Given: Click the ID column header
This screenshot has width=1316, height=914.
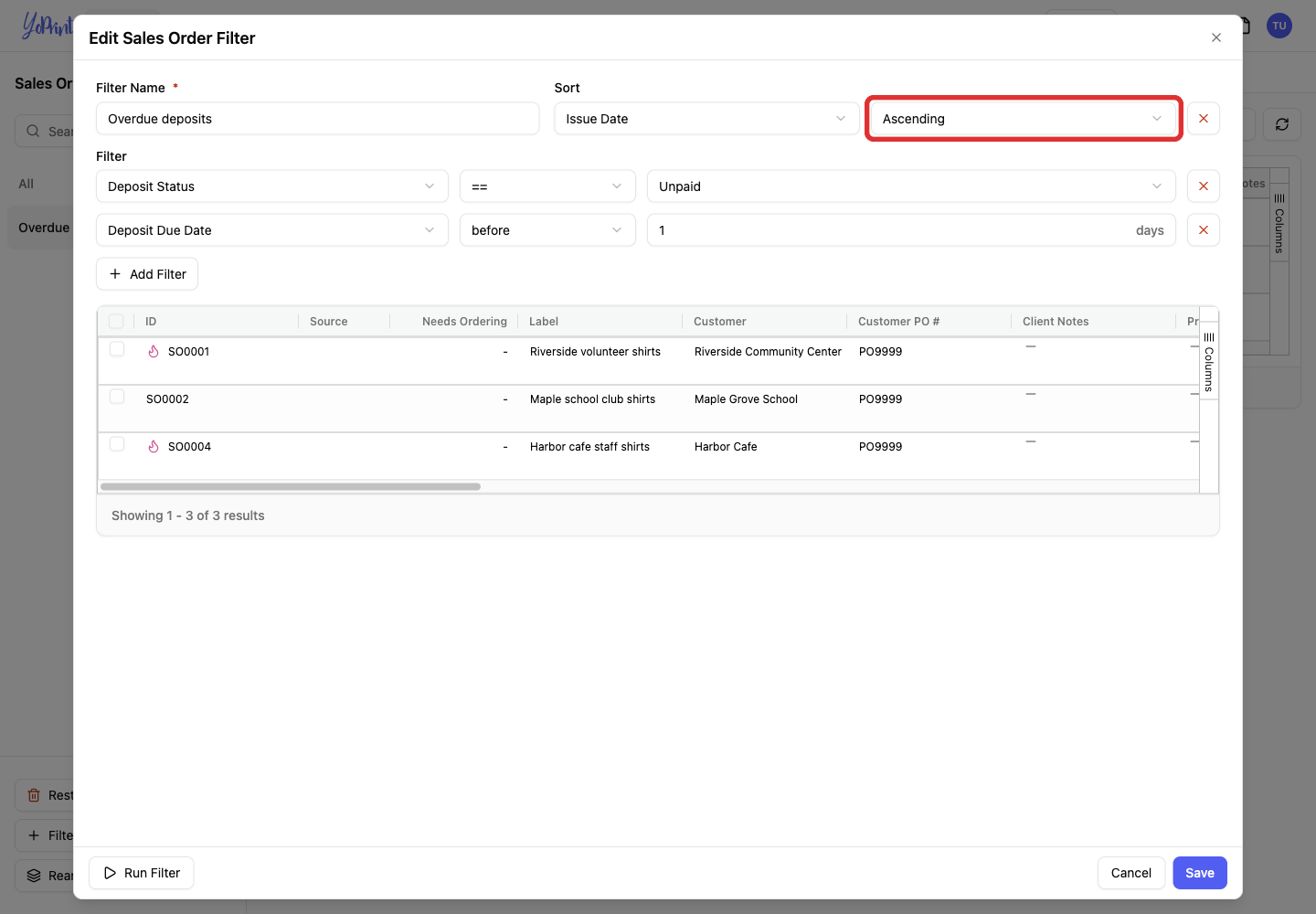Looking at the screenshot, I should click(151, 322).
